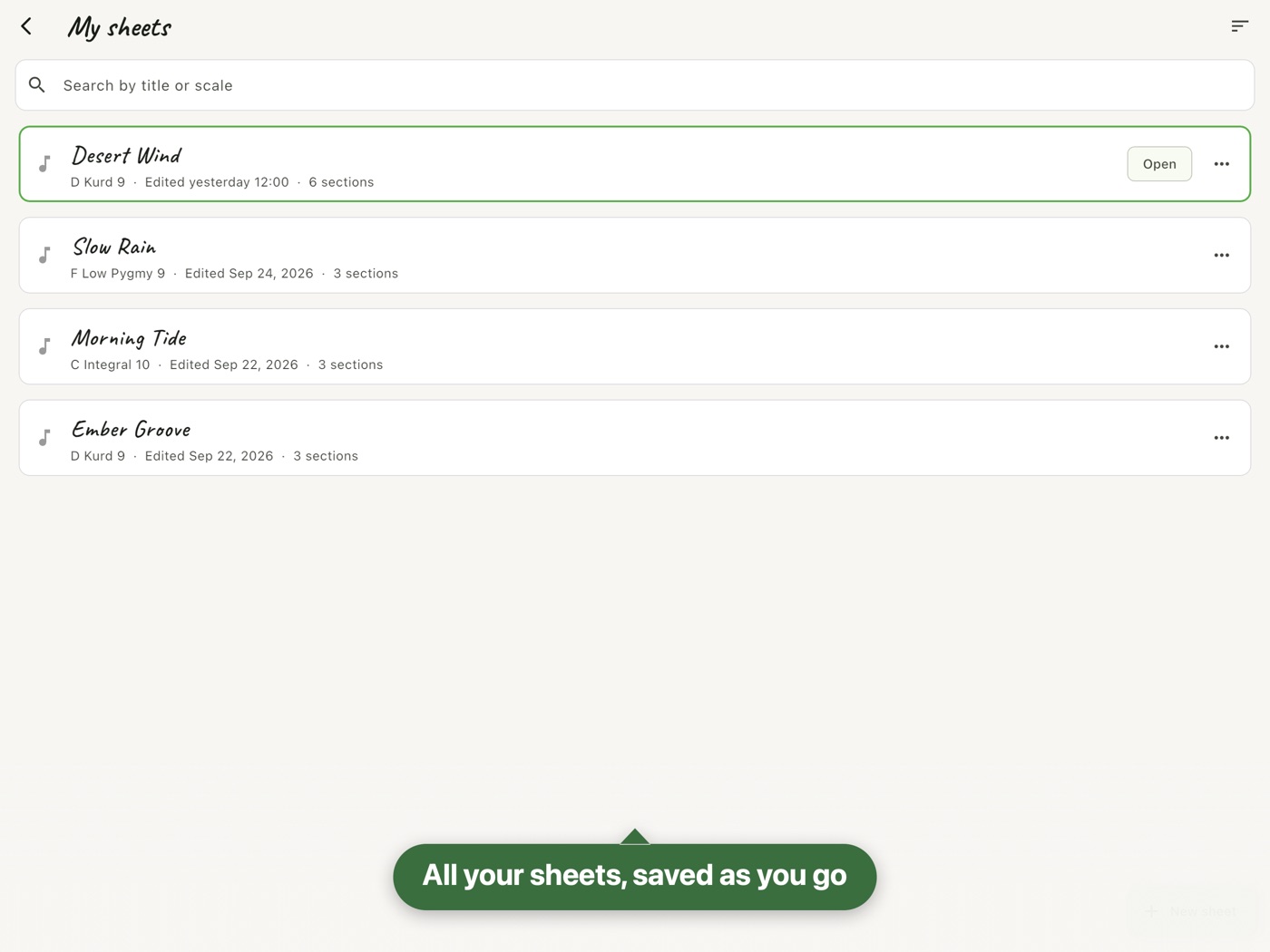Viewport: 1270px width, 952px height.
Task: Click the music note icon beside Slow Rain
Action: (44, 256)
